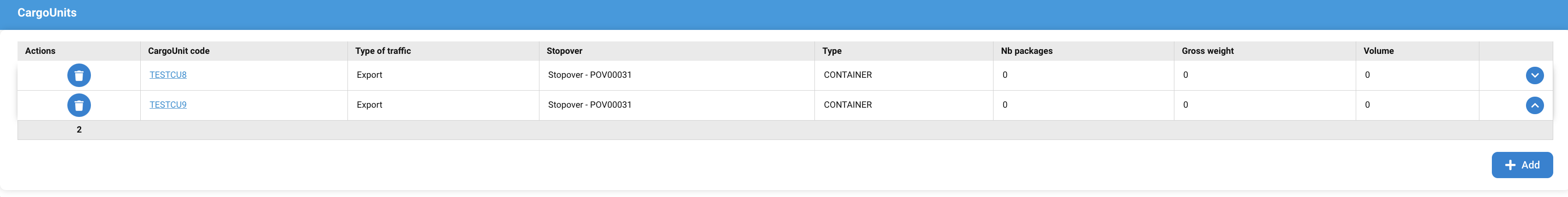Sort by the CargoUnit code column header
The height and width of the screenshot is (197, 1568).
pos(178,51)
